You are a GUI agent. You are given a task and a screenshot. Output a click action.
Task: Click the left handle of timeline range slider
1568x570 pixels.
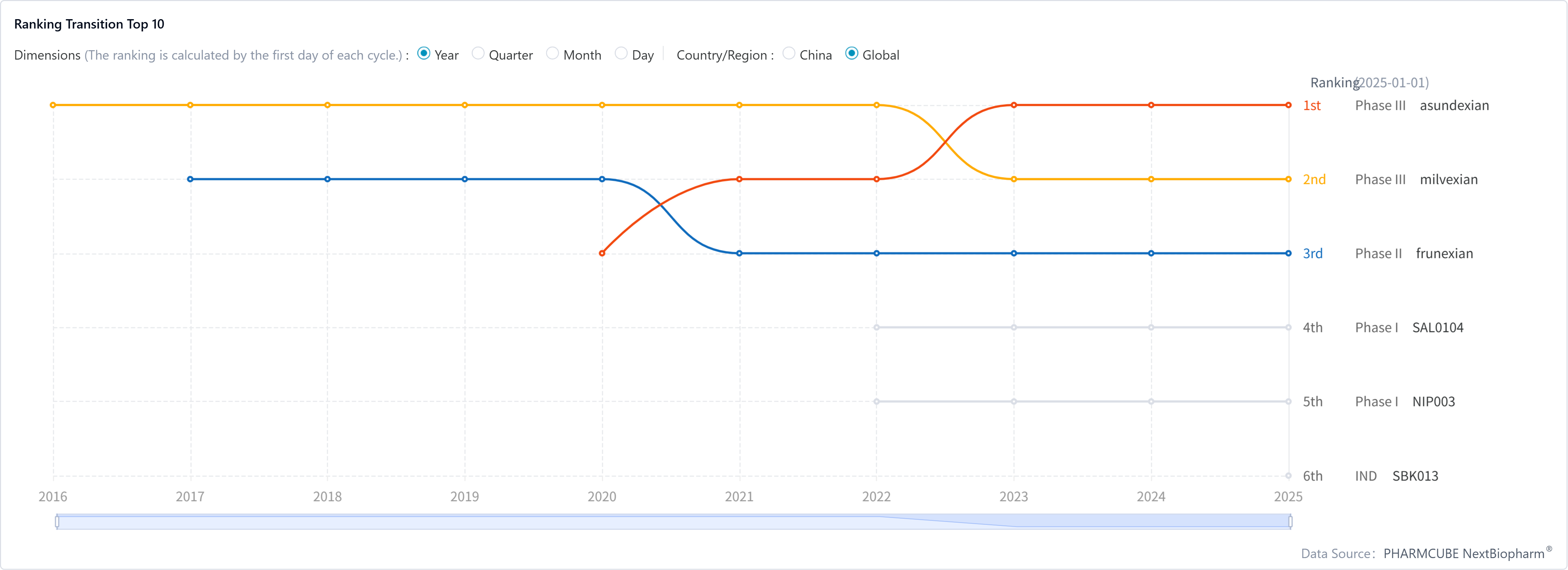(x=57, y=521)
